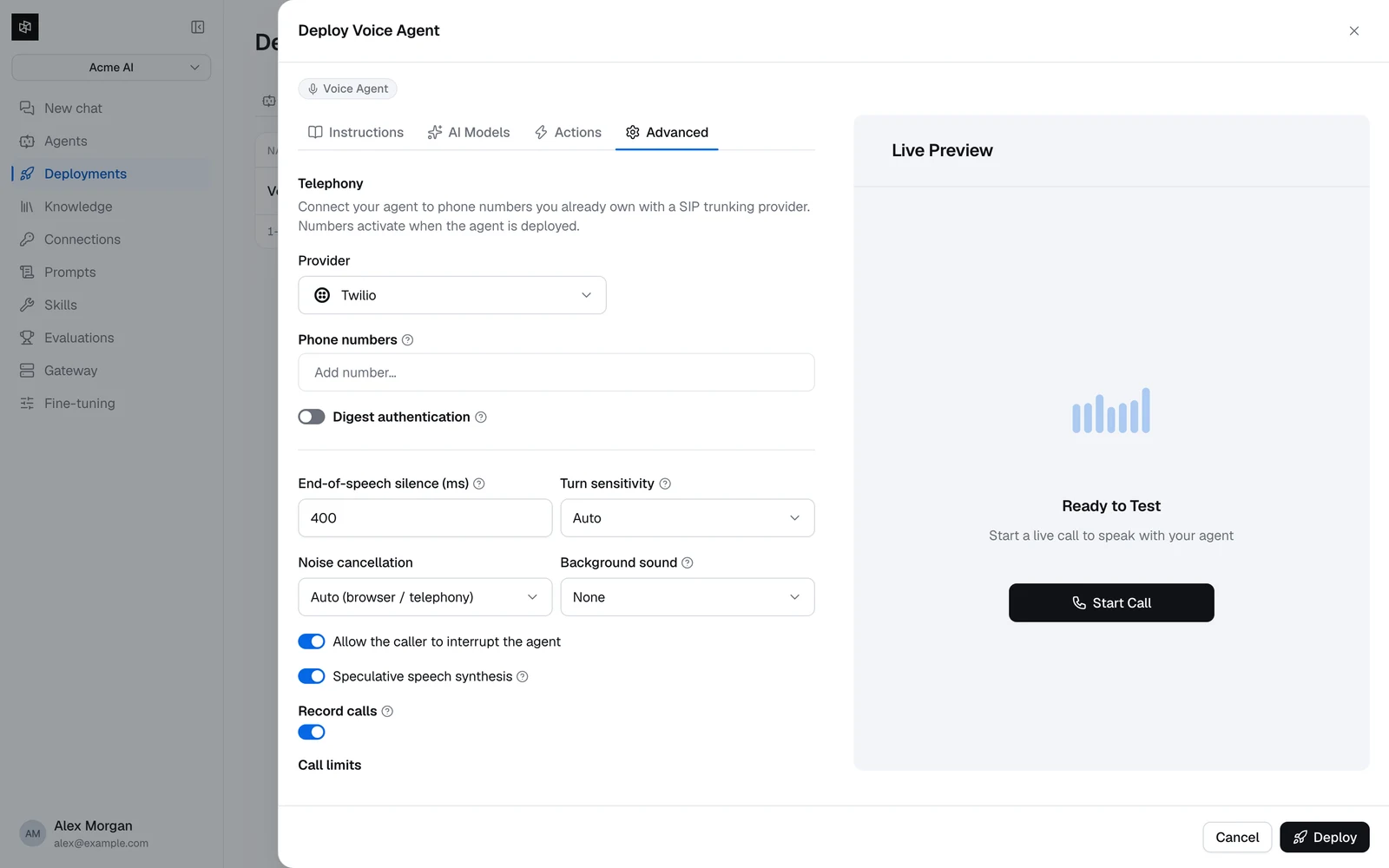This screenshot has width=1389, height=868.
Task: Click the Deployments rocket icon
Action: (x=27, y=174)
